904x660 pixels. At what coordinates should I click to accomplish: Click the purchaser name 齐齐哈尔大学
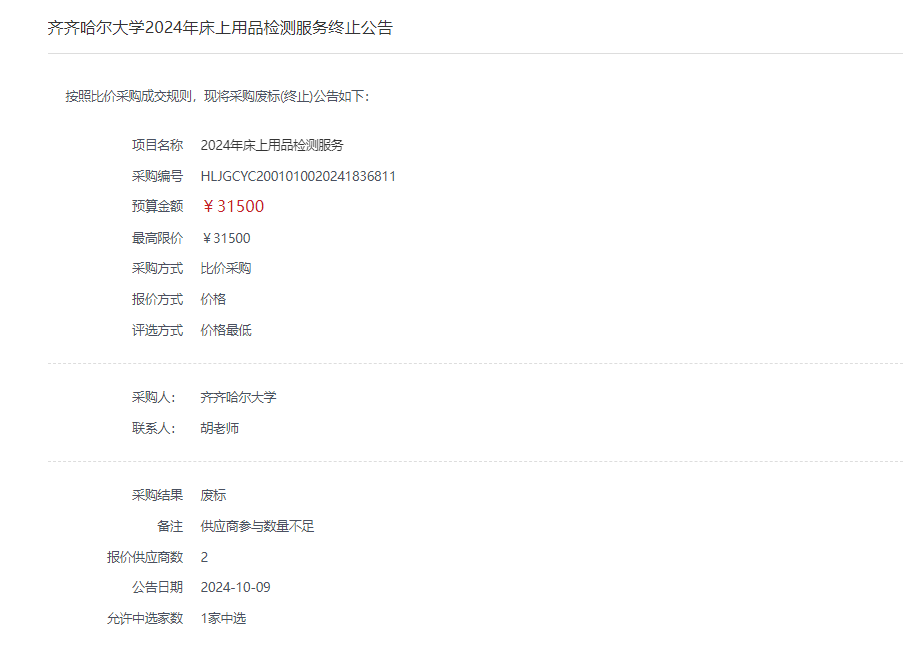coord(238,397)
